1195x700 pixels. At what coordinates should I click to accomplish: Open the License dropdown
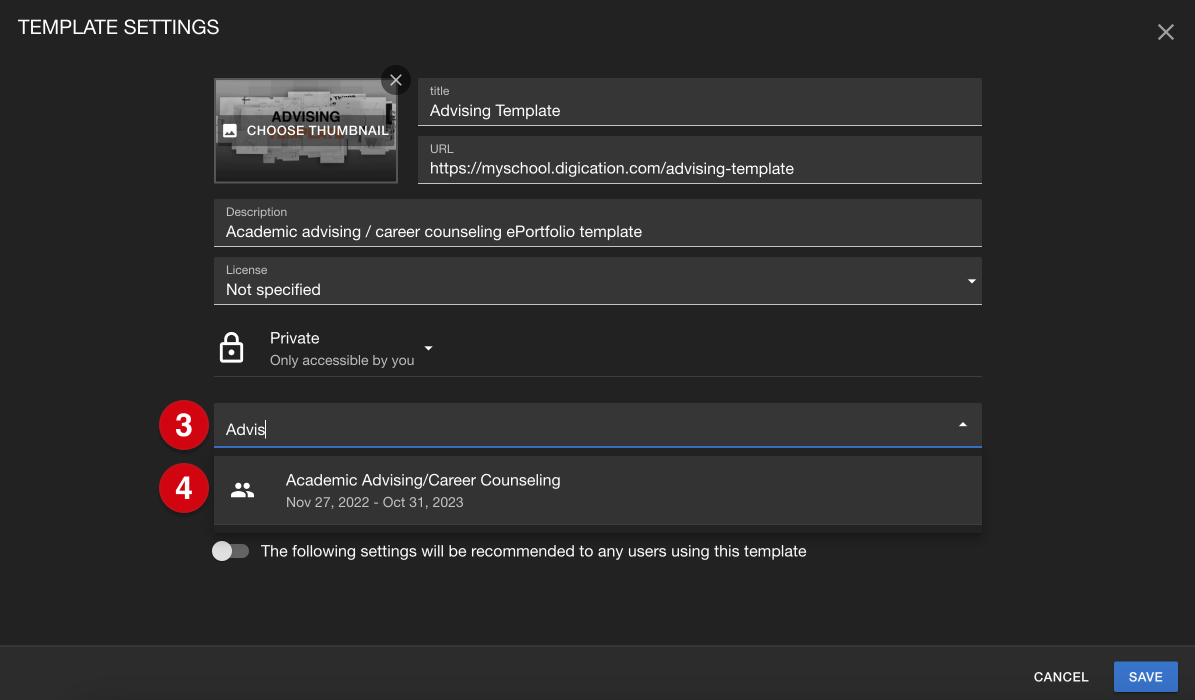point(598,281)
